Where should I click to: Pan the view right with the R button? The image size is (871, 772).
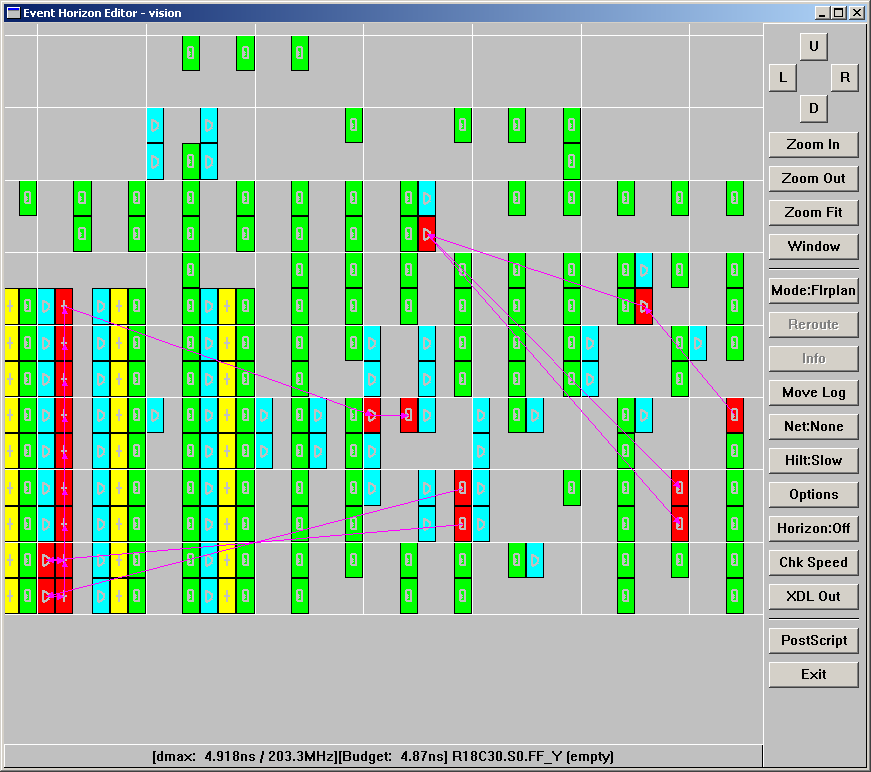844,77
